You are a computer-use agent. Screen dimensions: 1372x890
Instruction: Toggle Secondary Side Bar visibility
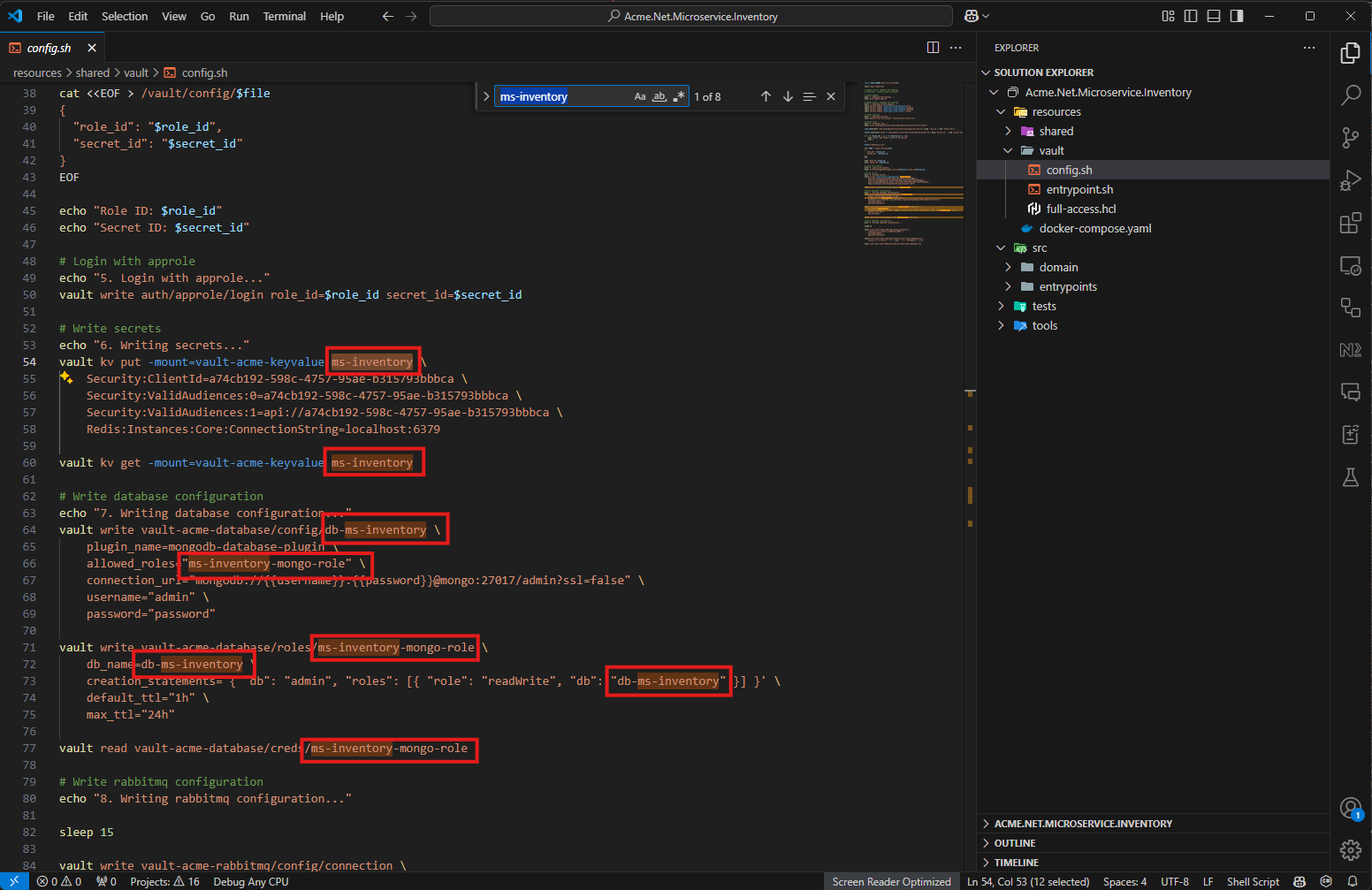tap(1237, 16)
